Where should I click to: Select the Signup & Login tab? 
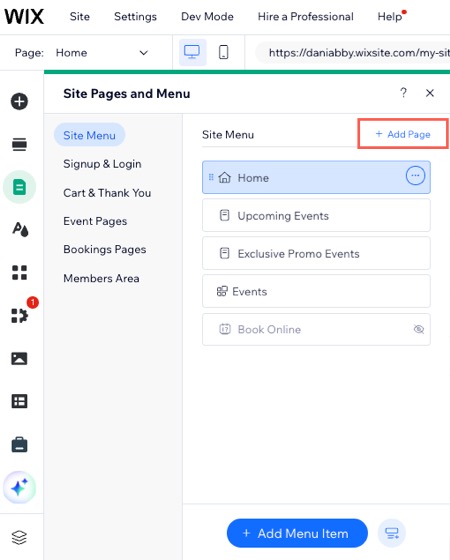pyautogui.click(x=102, y=164)
